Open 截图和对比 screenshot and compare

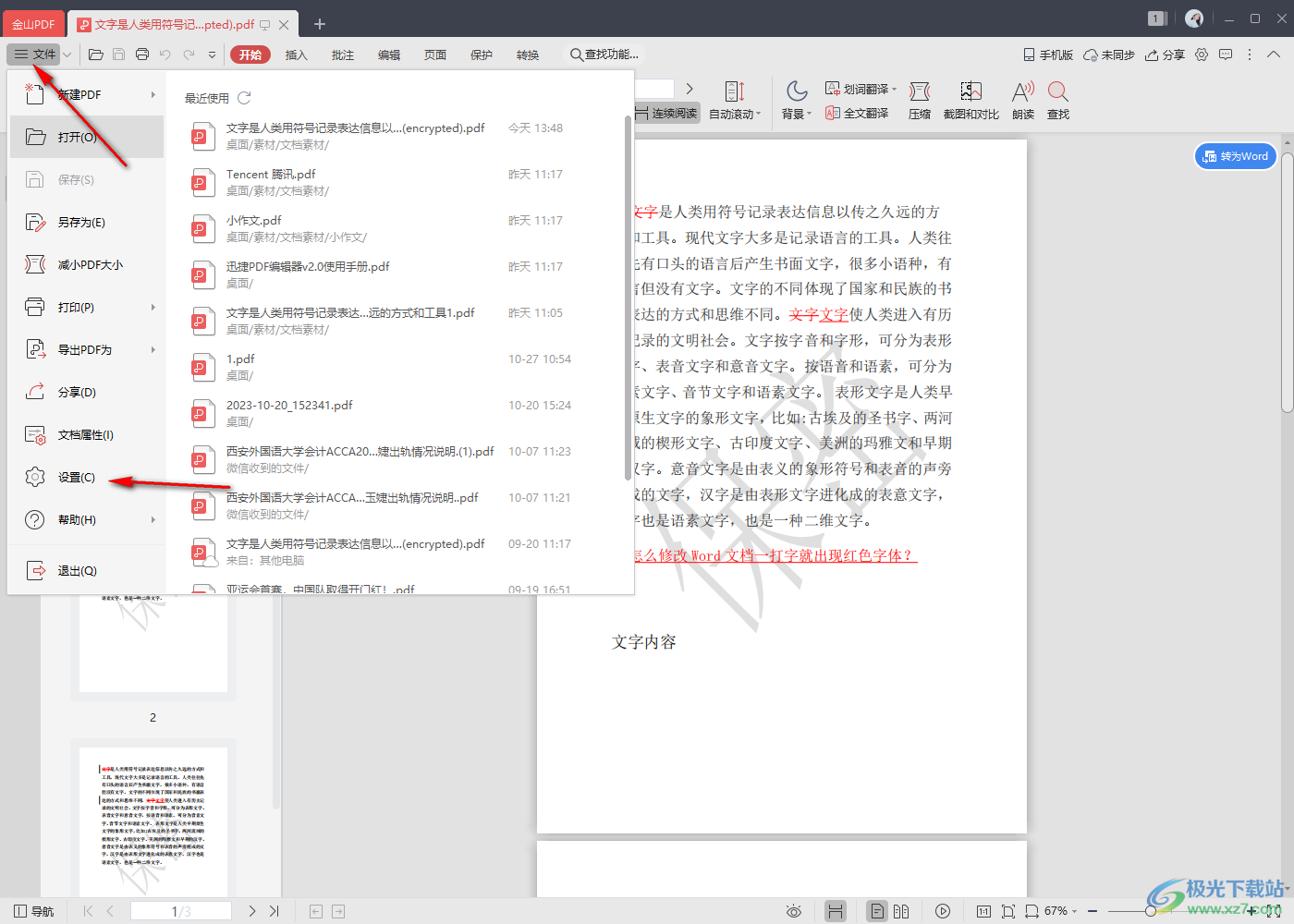coord(971,101)
